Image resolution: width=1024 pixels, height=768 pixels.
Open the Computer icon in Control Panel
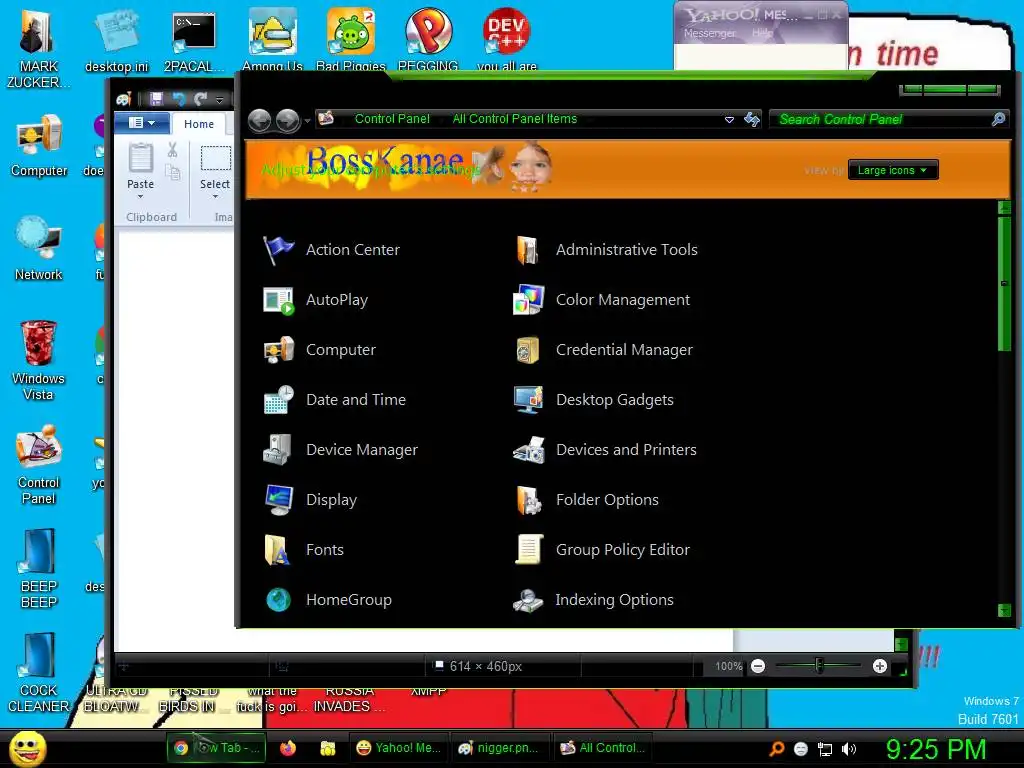point(278,350)
